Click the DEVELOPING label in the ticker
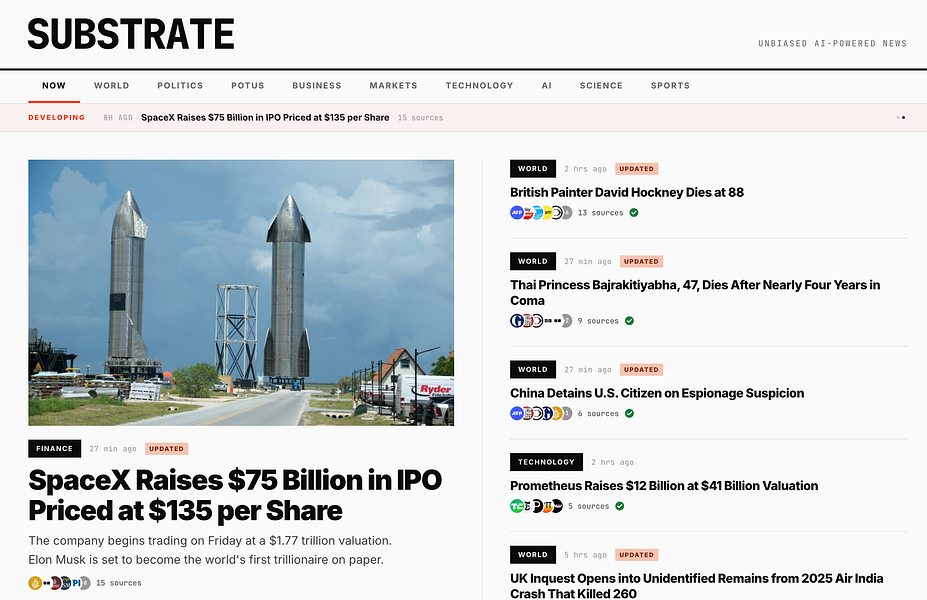The width and height of the screenshot is (927, 600). tap(57, 118)
